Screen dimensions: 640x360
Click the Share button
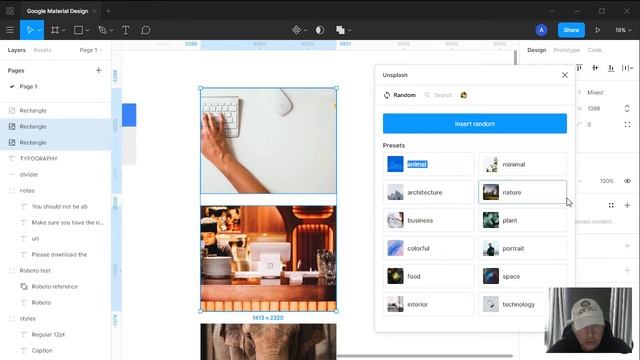[x=571, y=30]
